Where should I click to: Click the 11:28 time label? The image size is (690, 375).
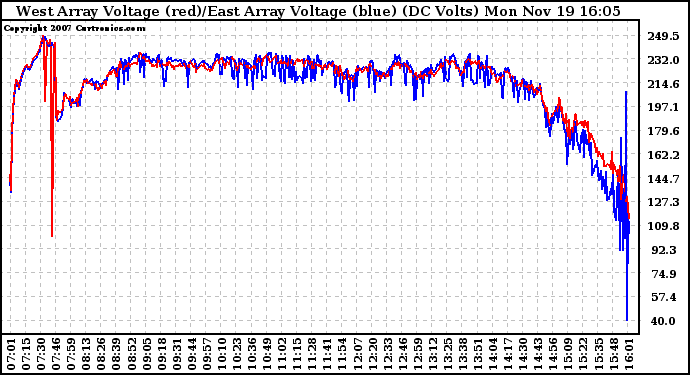click(x=312, y=354)
